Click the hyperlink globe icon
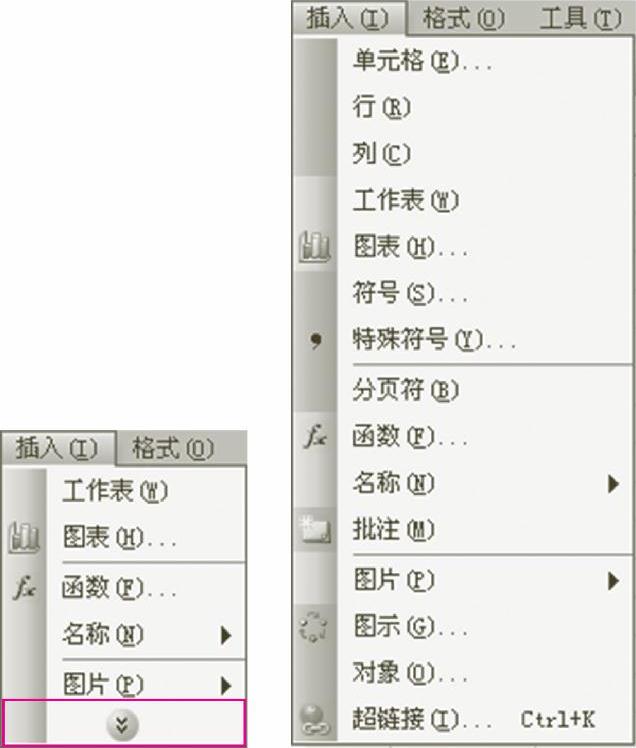The height and width of the screenshot is (748, 636). 315,719
